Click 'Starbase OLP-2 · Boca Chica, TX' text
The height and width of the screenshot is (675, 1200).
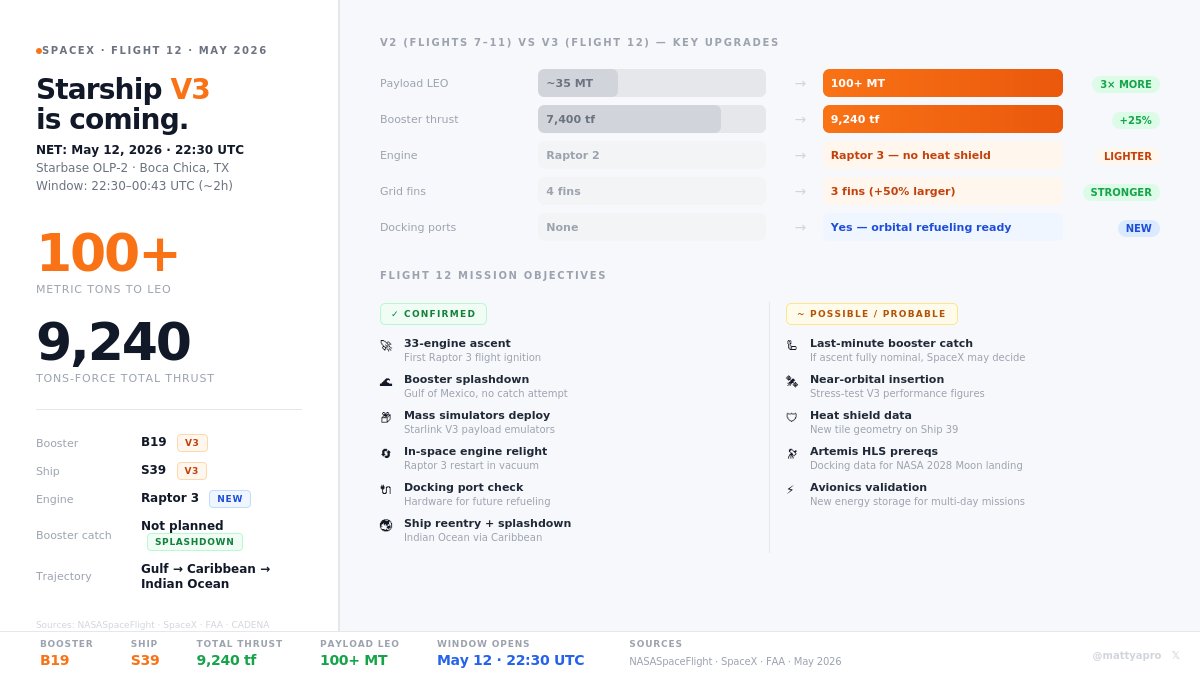point(133,168)
